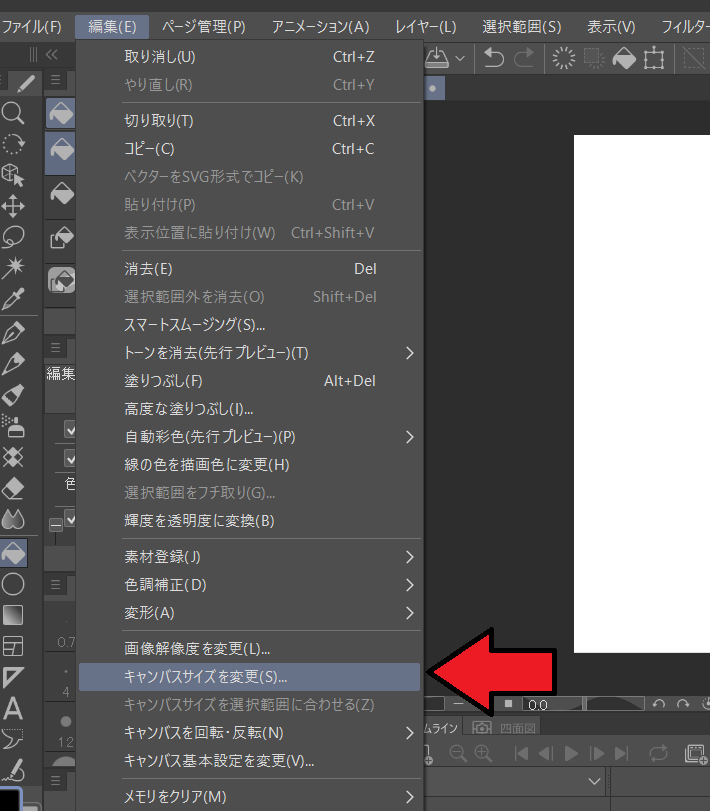Select the Move Layer tool
Screen dimensions: 710x811
tap(13, 206)
